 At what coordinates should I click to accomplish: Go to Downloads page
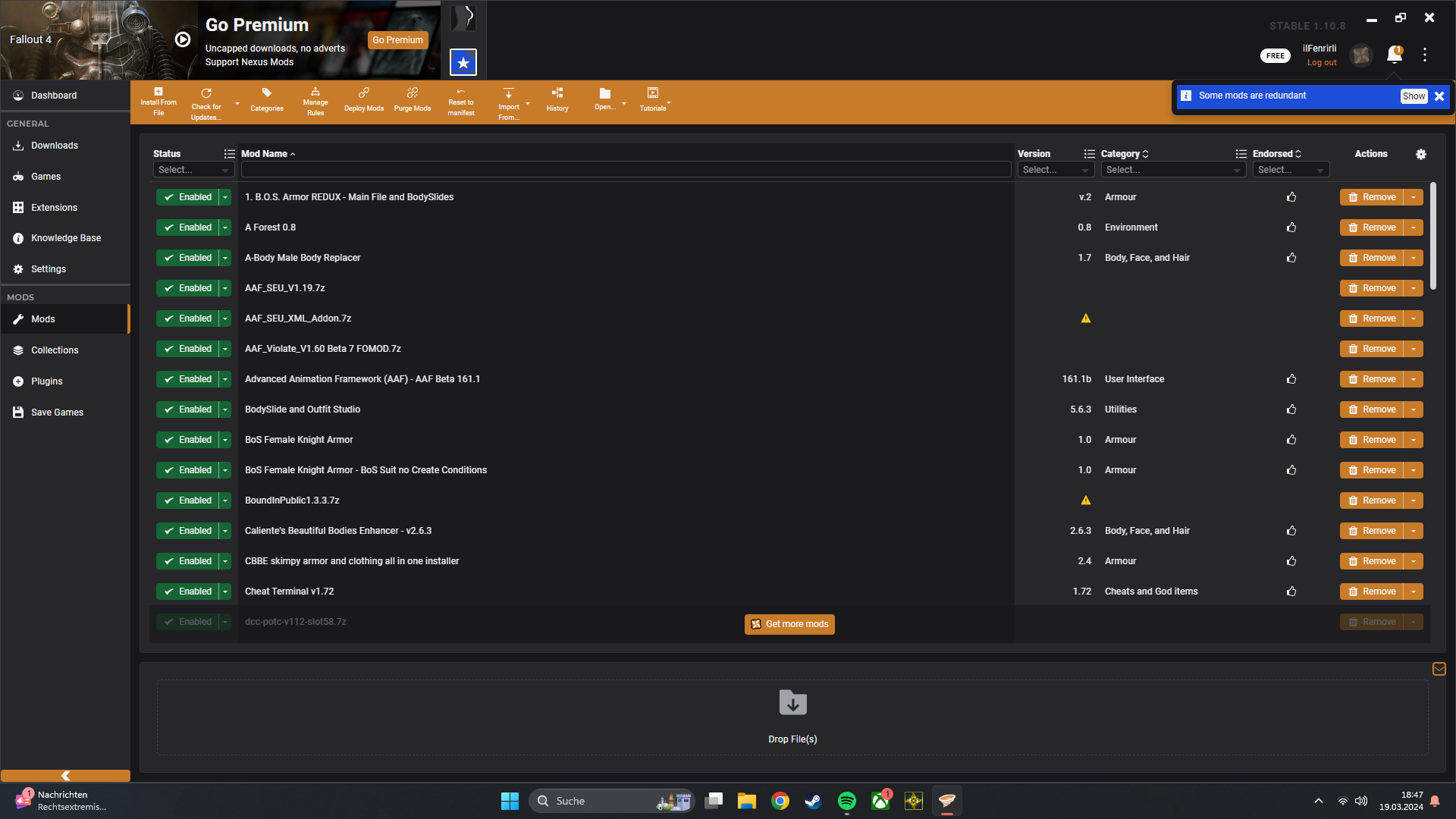point(65,146)
